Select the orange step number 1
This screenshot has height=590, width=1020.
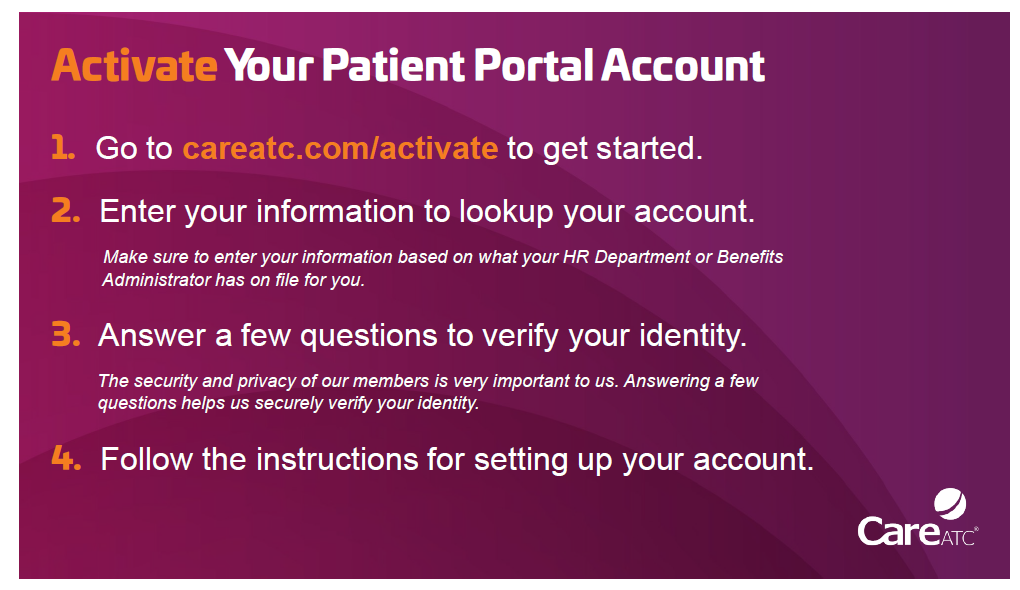pos(63,148)
